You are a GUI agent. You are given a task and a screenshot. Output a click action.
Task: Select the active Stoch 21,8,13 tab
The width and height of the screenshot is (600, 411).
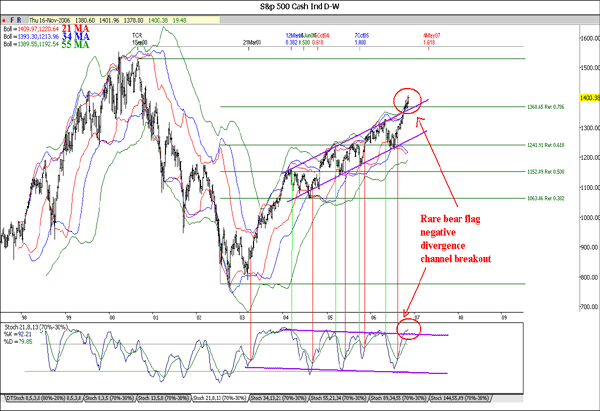[220, 398]
